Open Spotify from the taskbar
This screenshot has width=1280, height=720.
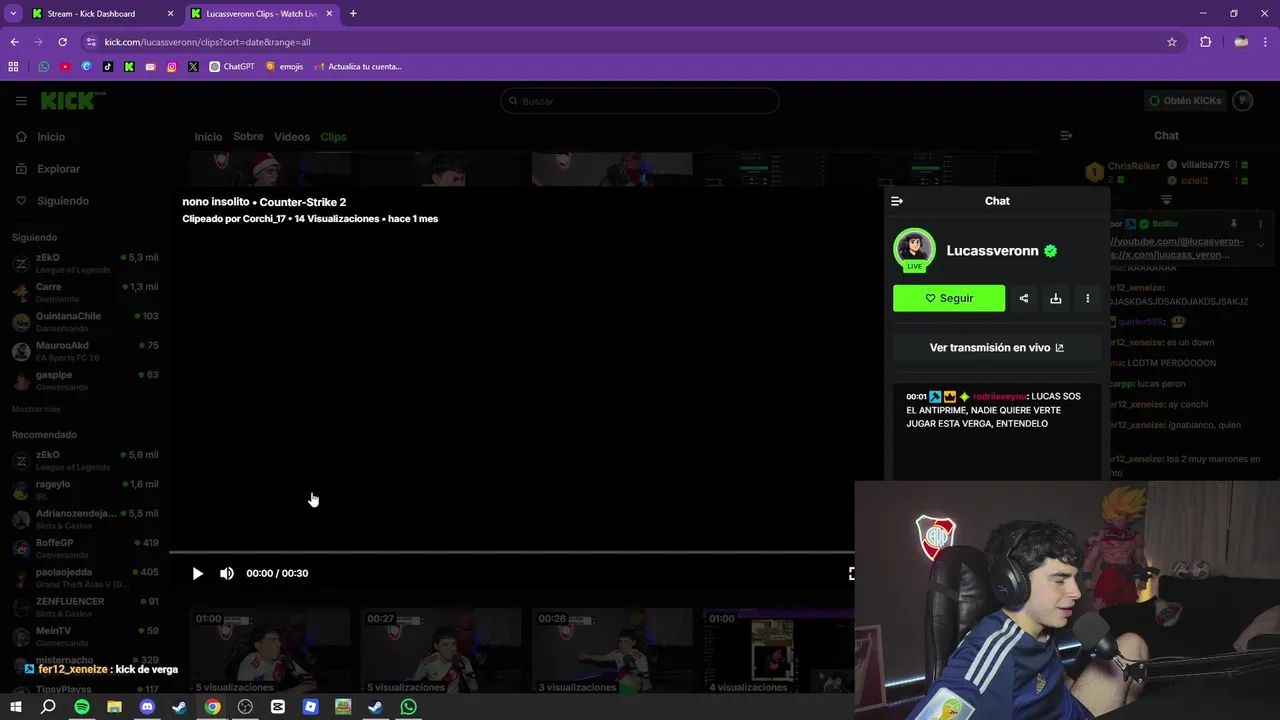tap(82, 707)
